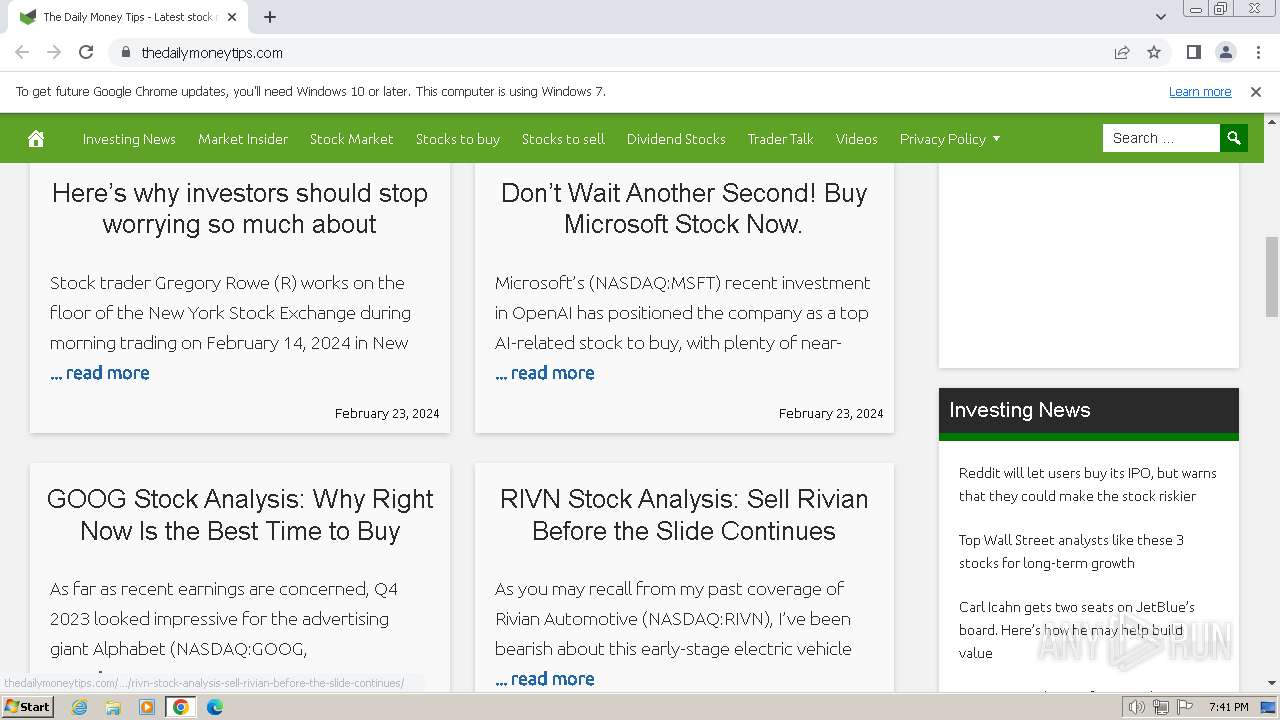Click the network tray icon

coord(1160,707)
